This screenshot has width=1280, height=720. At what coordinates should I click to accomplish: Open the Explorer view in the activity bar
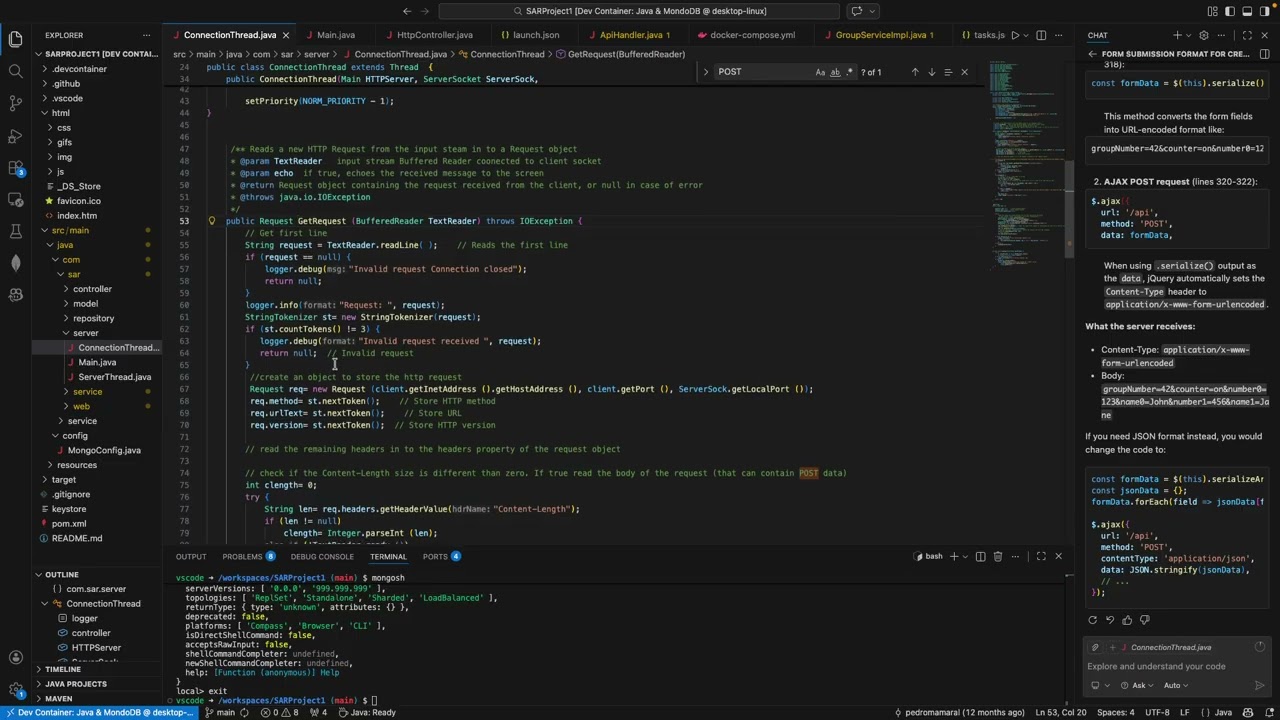(15, 40)
